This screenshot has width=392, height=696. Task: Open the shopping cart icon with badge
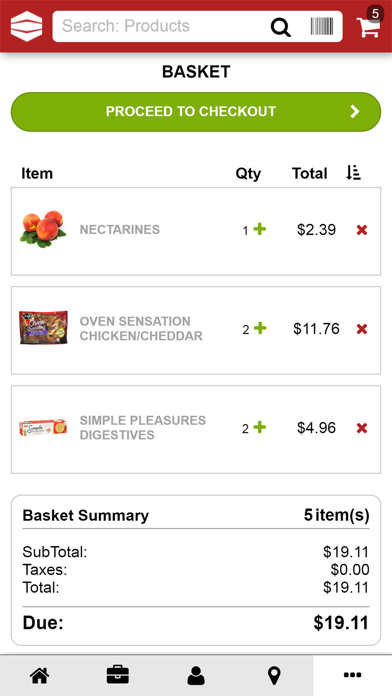368,24
